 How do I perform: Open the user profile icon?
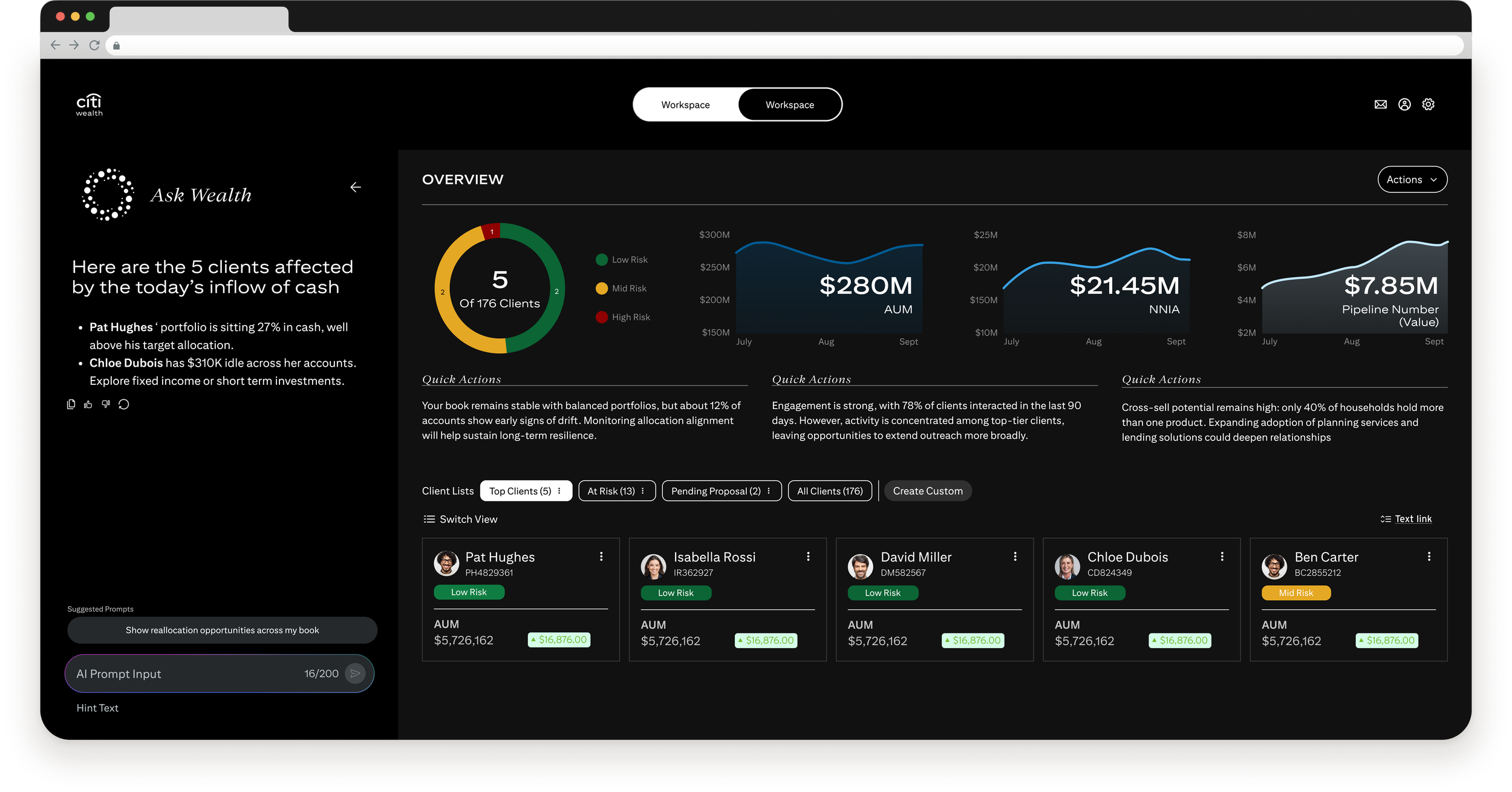tap(1404, 105)
